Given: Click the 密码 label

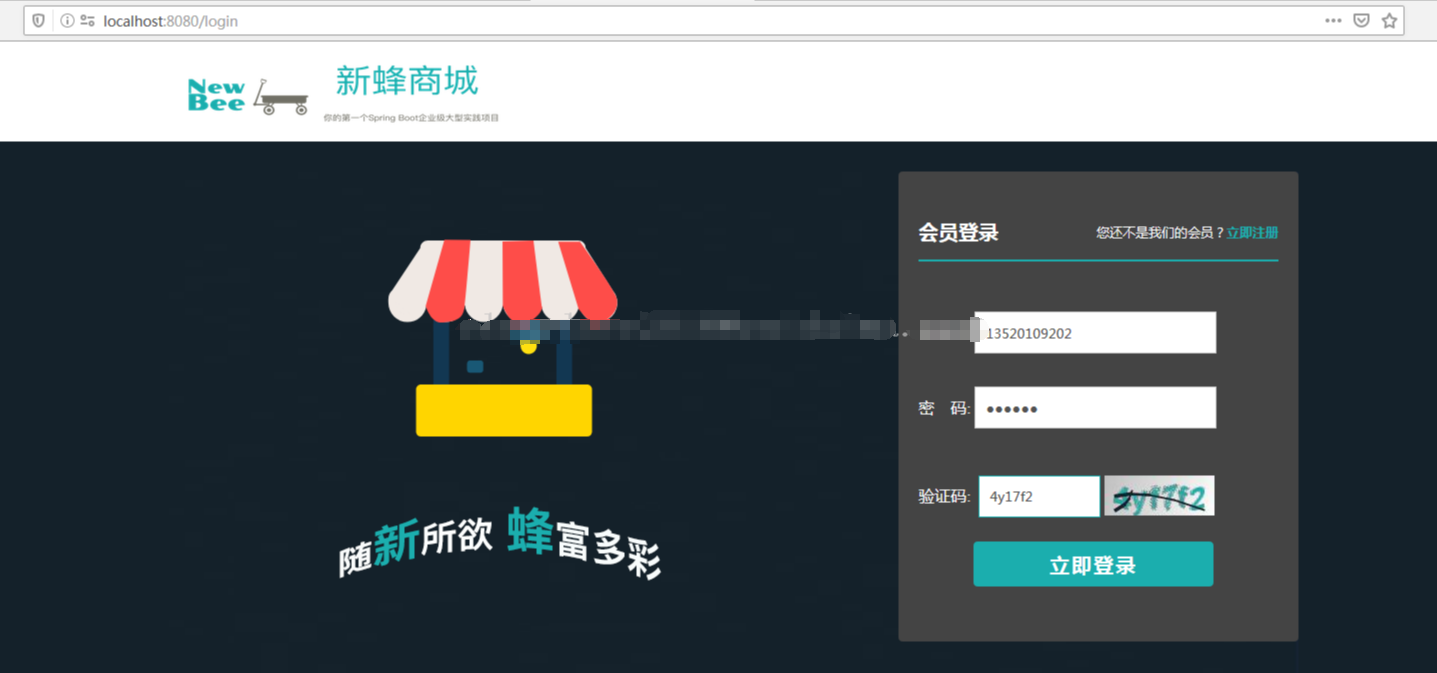Looking at the screenshot, I should point(944,408).
